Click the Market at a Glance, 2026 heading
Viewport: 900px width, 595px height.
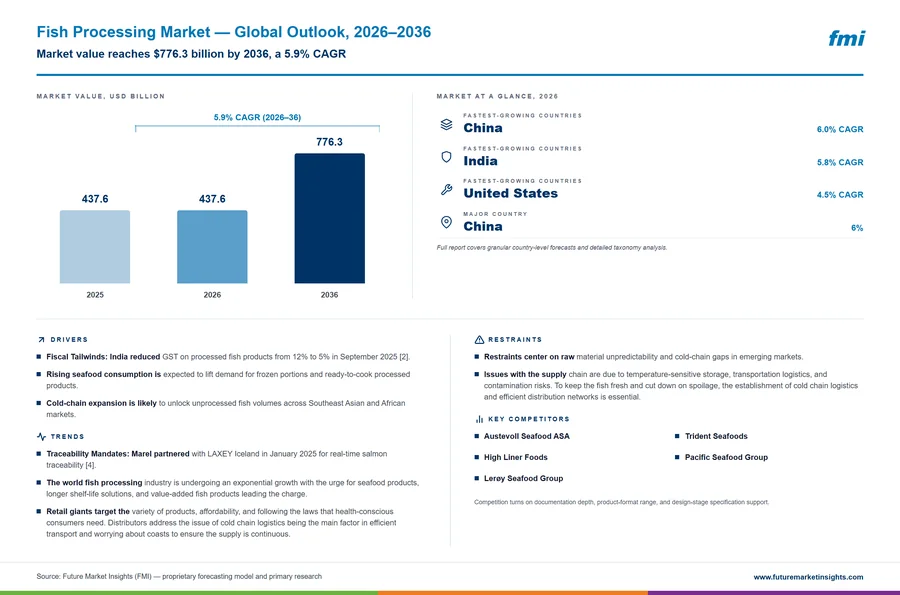pyautogui.click(x=497, y=96)
